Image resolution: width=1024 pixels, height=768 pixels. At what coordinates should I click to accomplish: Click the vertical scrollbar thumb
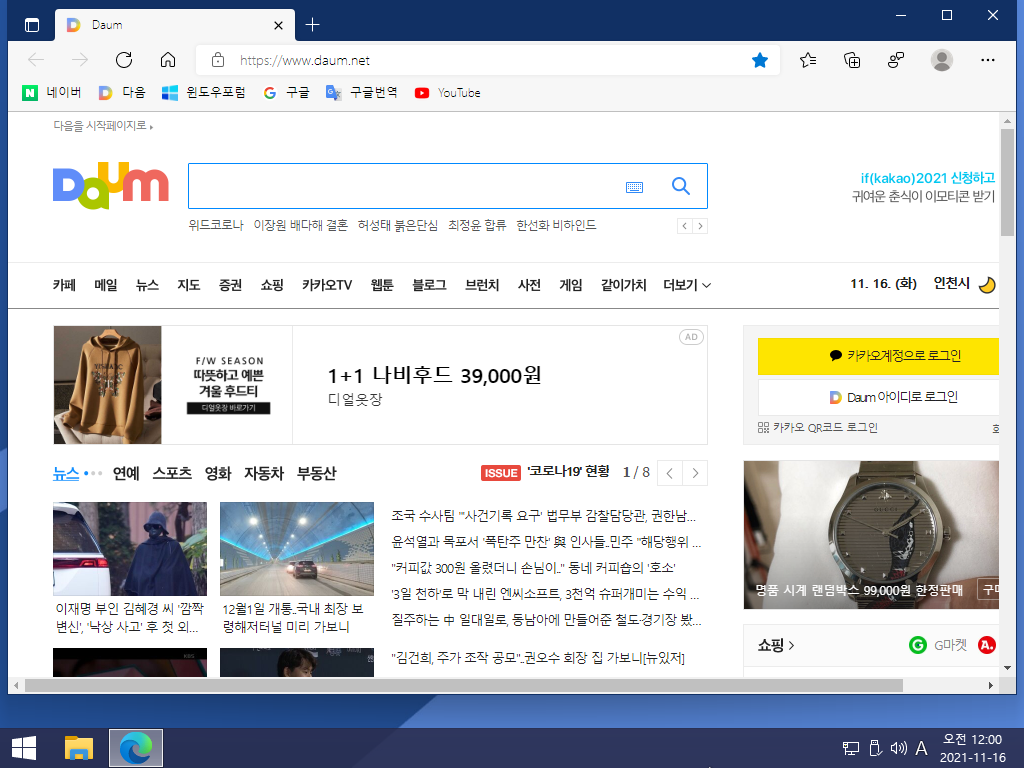(1007, 183)
